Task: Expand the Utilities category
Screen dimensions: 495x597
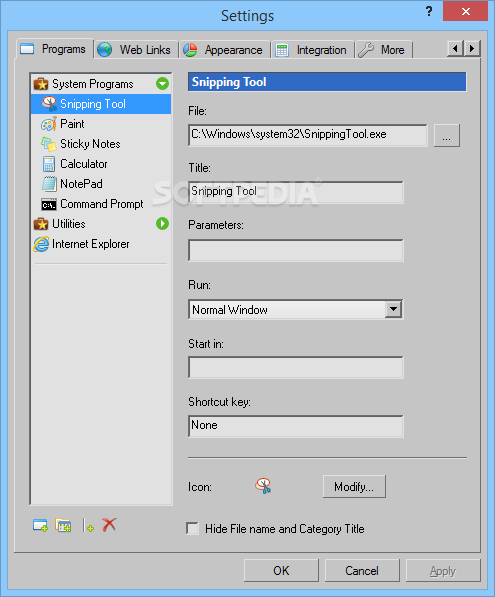Action: [163, 223]
